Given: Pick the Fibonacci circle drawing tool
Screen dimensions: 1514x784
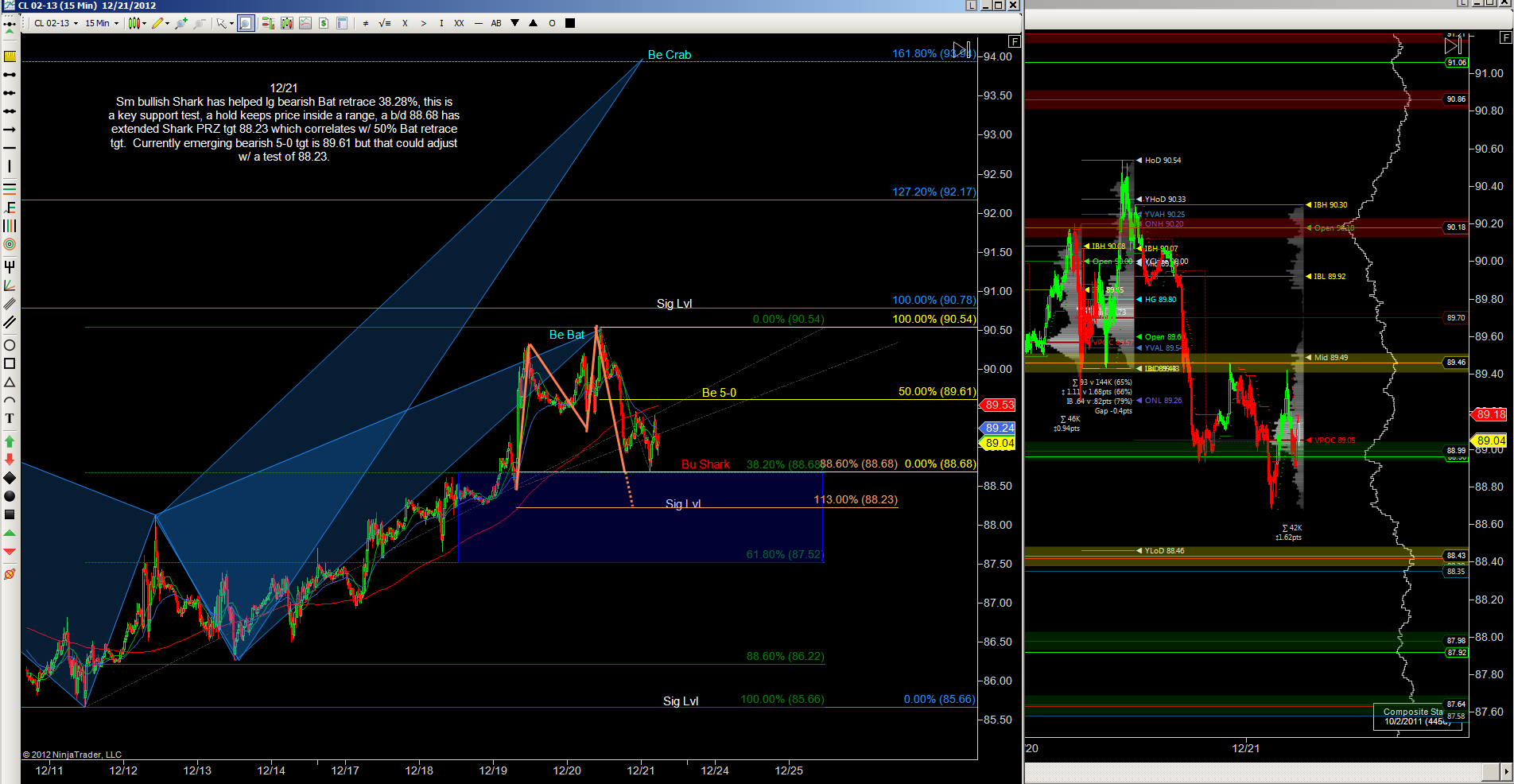Looking at the screenshot, I should 10,244.
